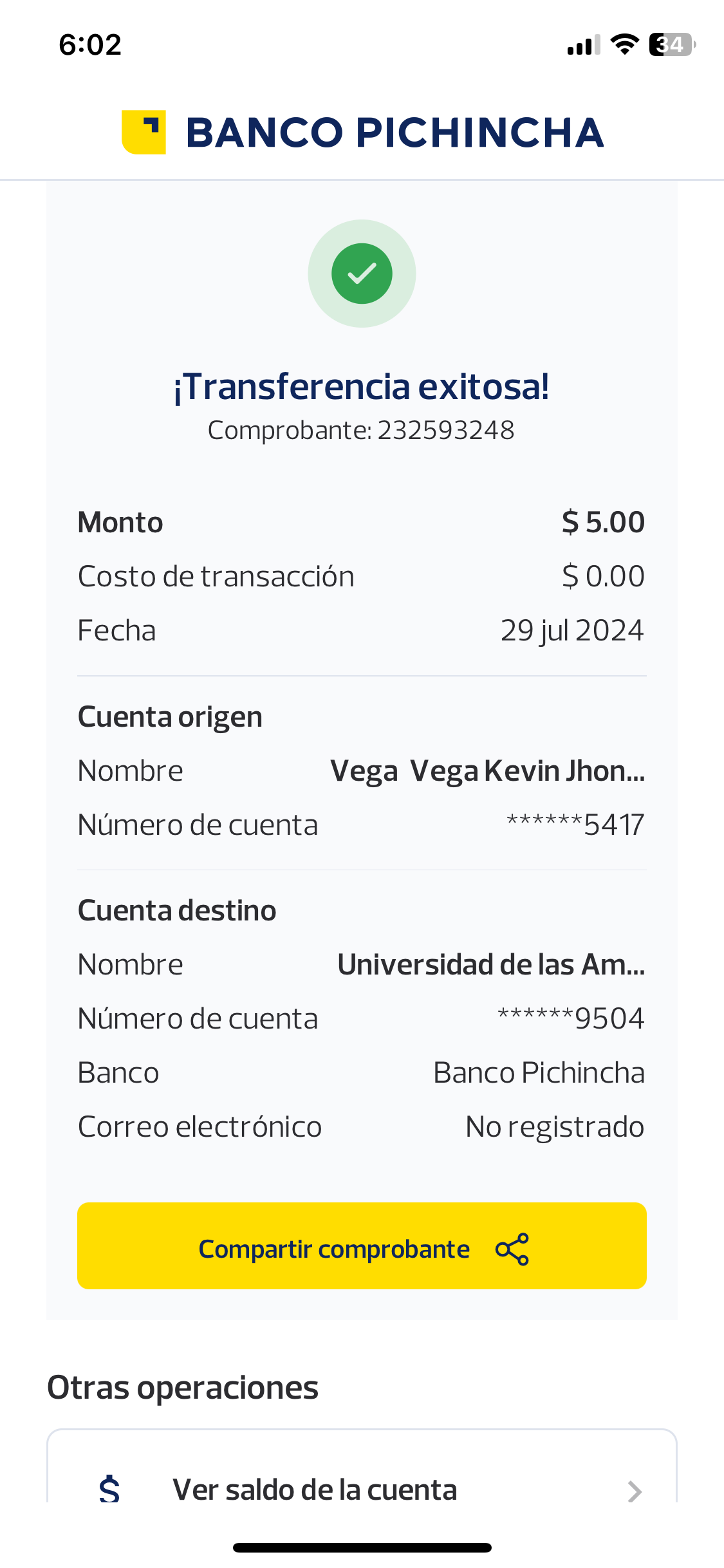Tap the dollar sign balance icon

(x=109, y=1489)
